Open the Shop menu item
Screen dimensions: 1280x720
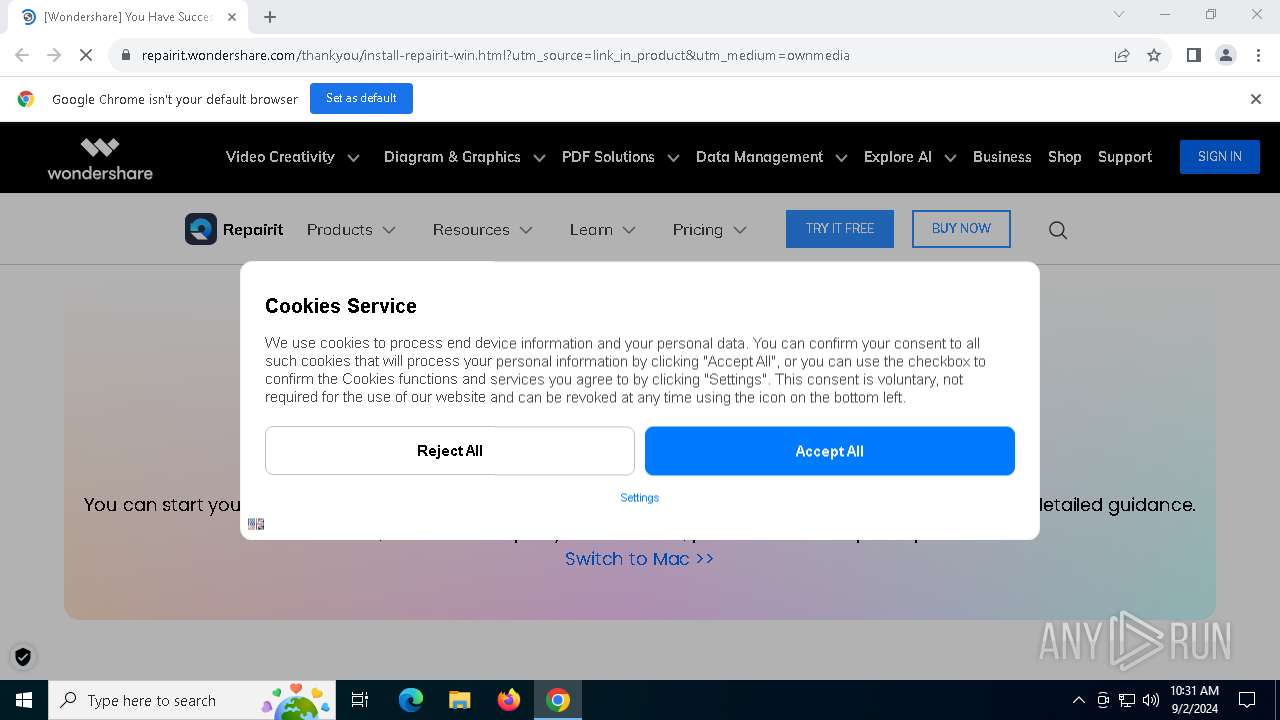pos(1065,157)
